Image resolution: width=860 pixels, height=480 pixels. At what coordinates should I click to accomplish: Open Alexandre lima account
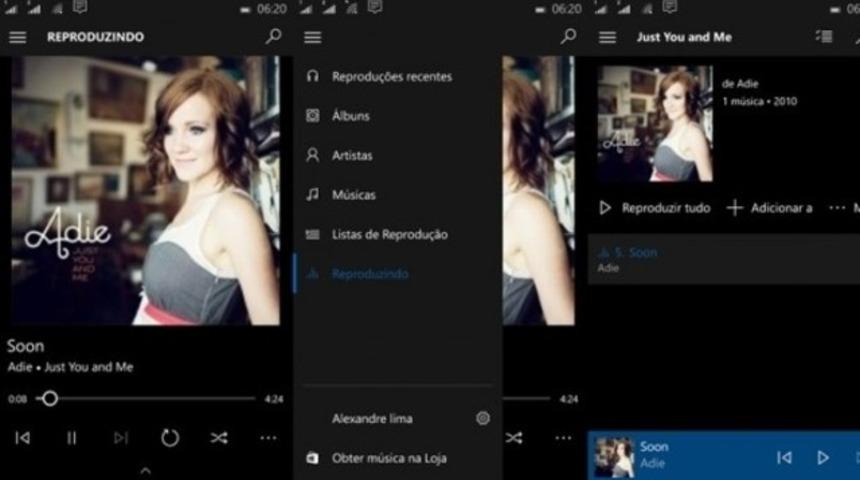click(372, 419)
